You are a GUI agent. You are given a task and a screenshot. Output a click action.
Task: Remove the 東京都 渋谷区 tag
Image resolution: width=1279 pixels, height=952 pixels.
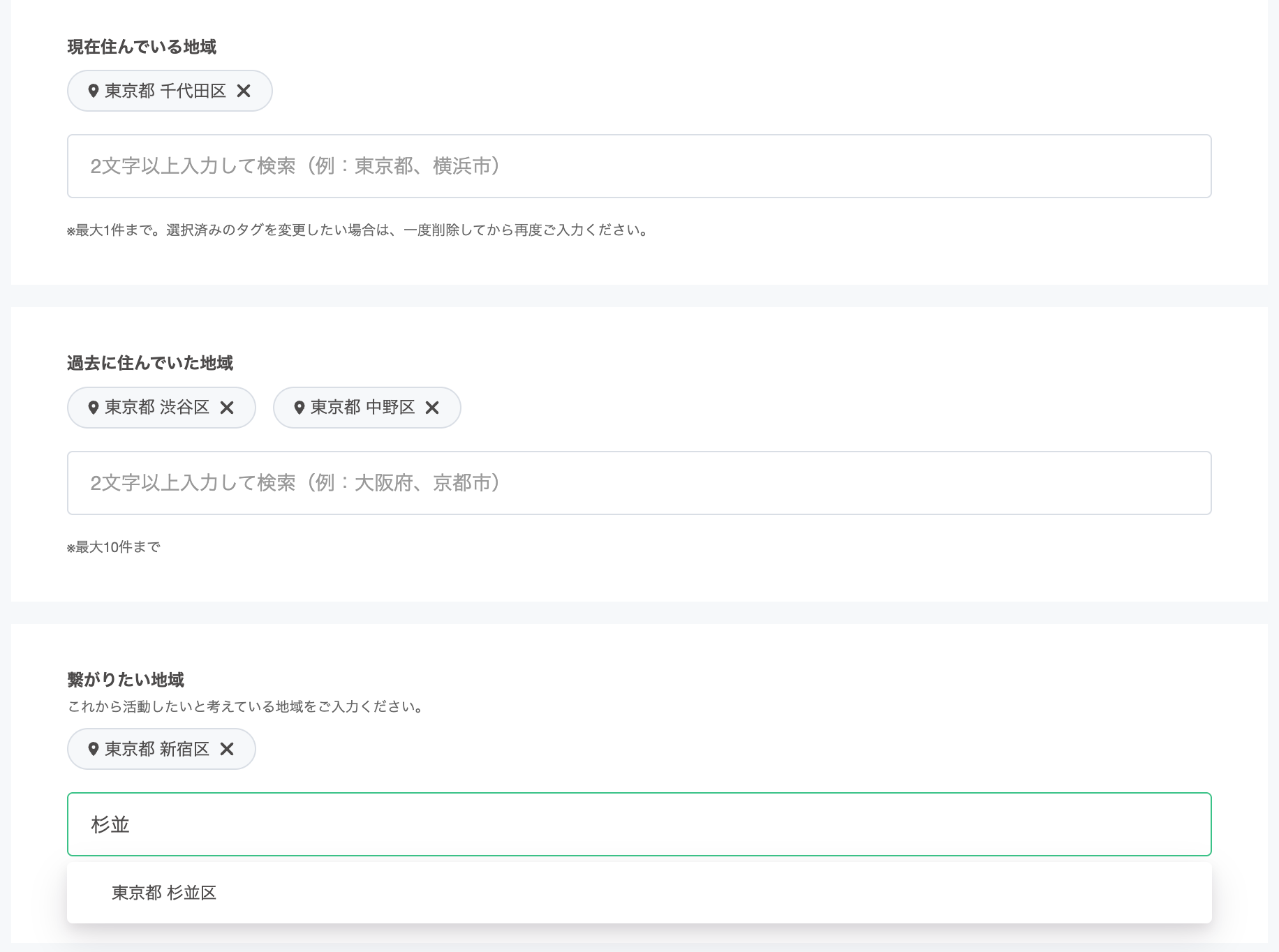[227, 408]
